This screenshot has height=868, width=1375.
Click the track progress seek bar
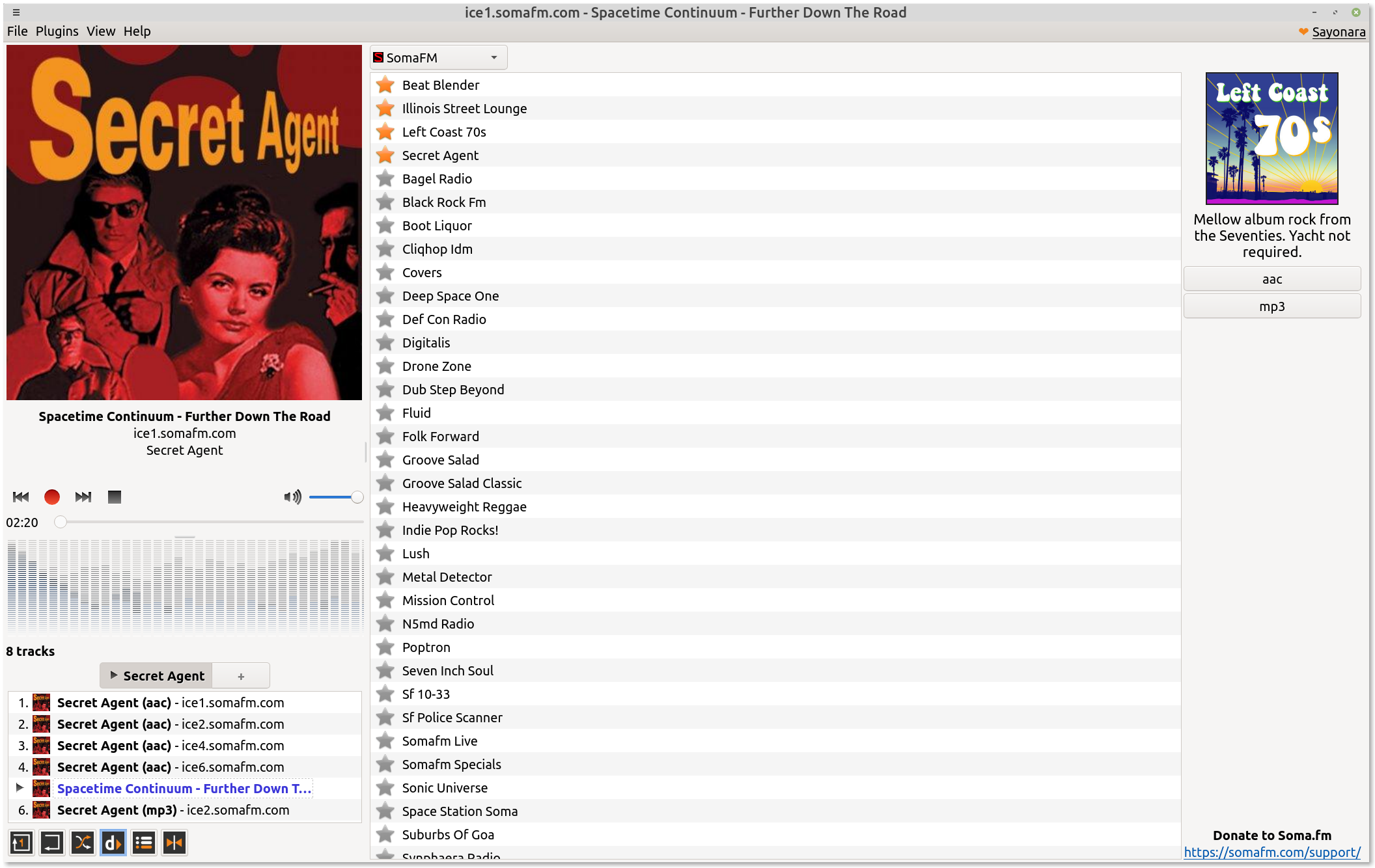(x=209, y=522)
